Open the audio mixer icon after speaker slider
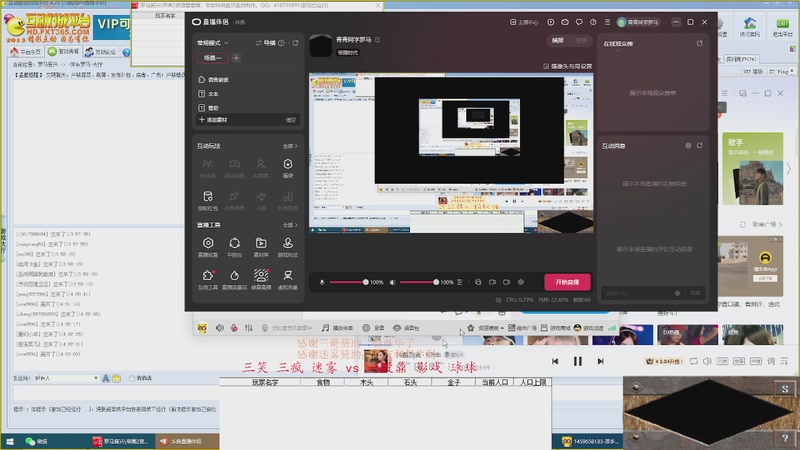 click(x=460, y=282)
